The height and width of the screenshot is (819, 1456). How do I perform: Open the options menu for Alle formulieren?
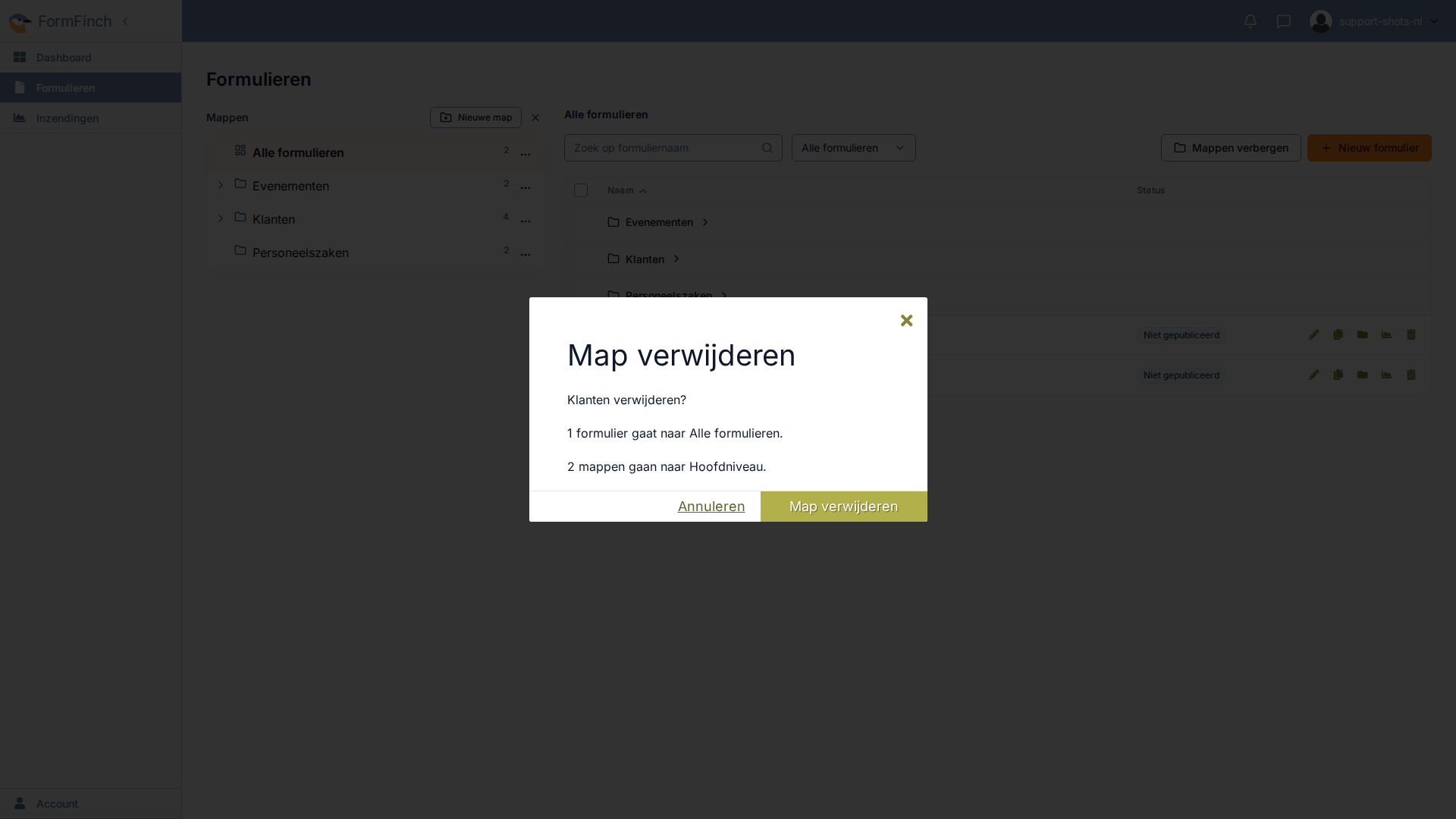[x=526, y=154]
